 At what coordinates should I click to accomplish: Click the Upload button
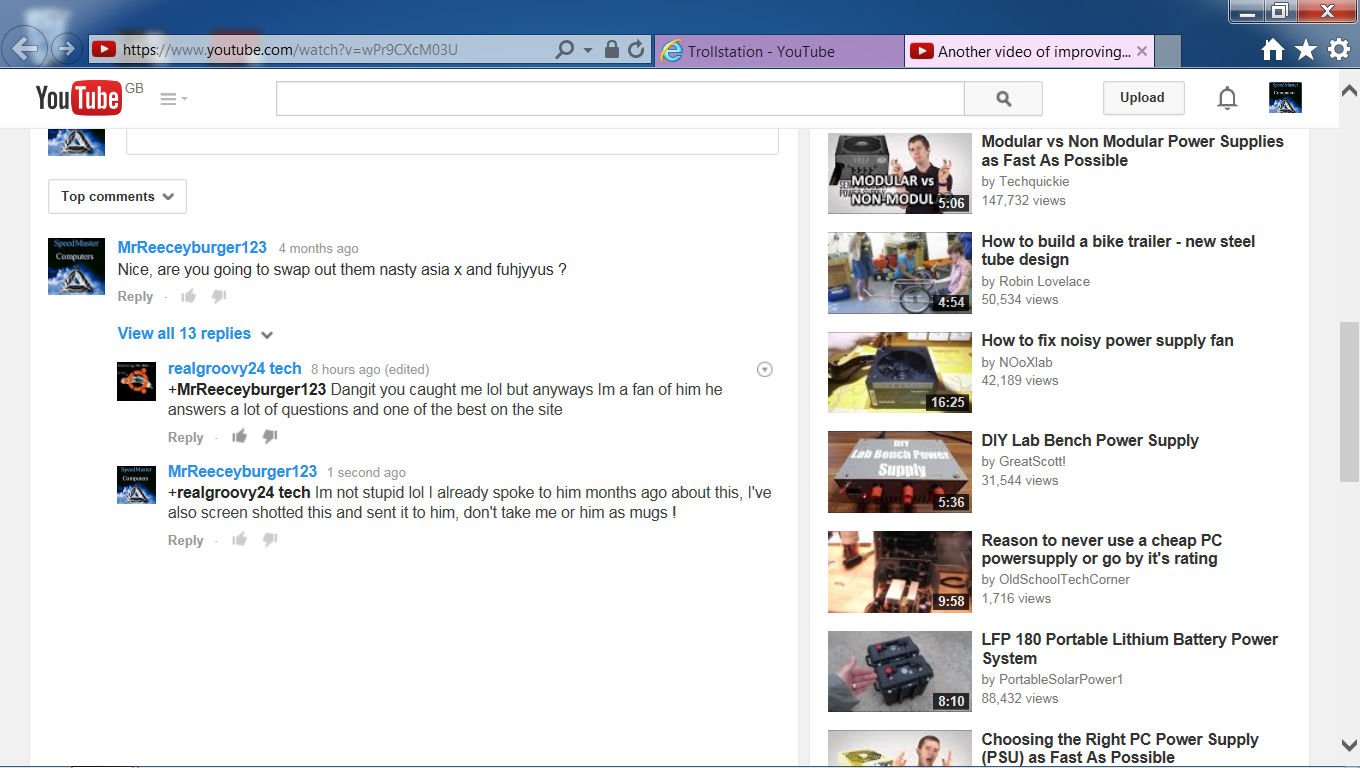coord(1142,98)
